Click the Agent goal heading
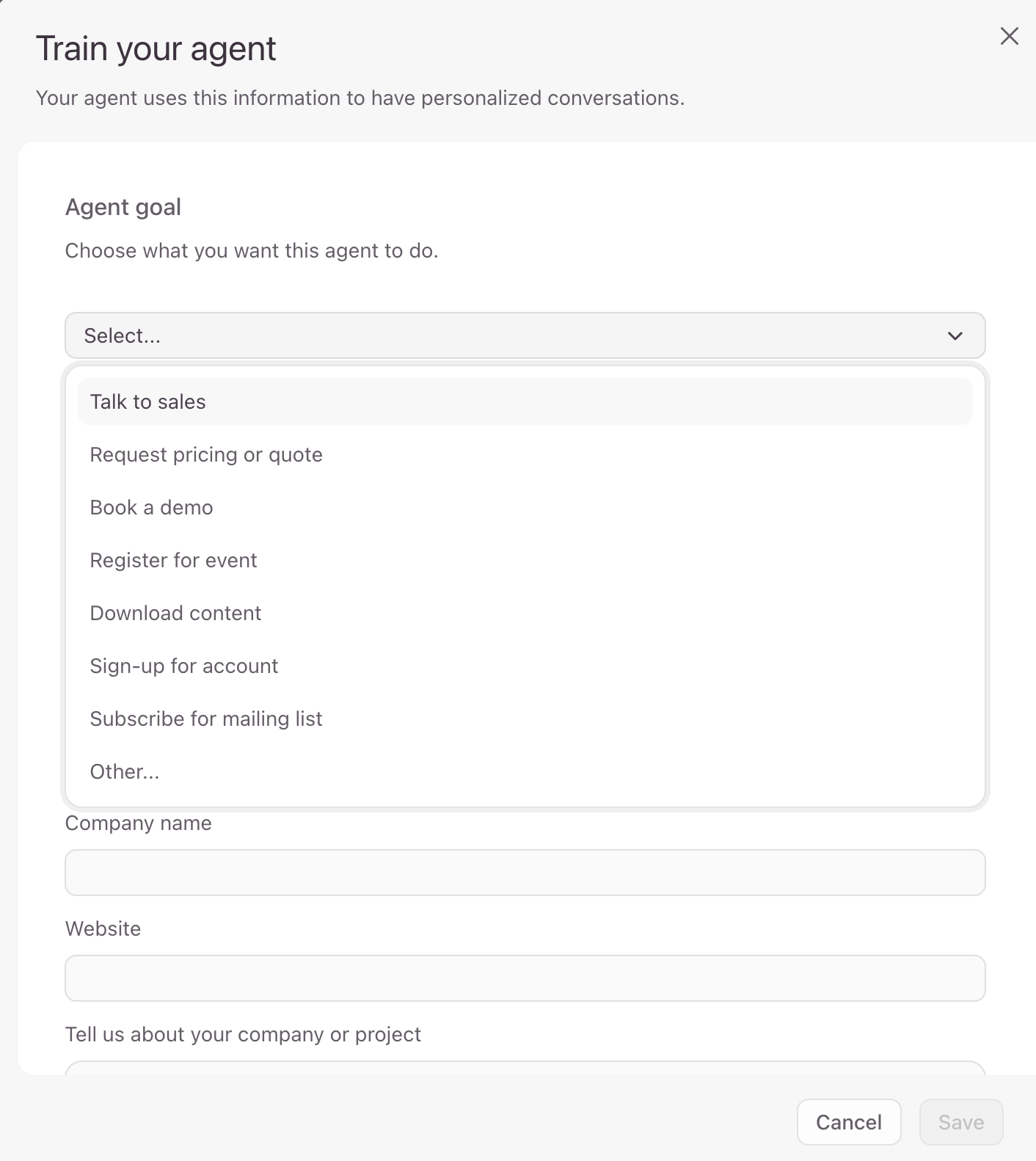Image resolution: width=1036 pixels, height=1161 pixels. (123, 208)
